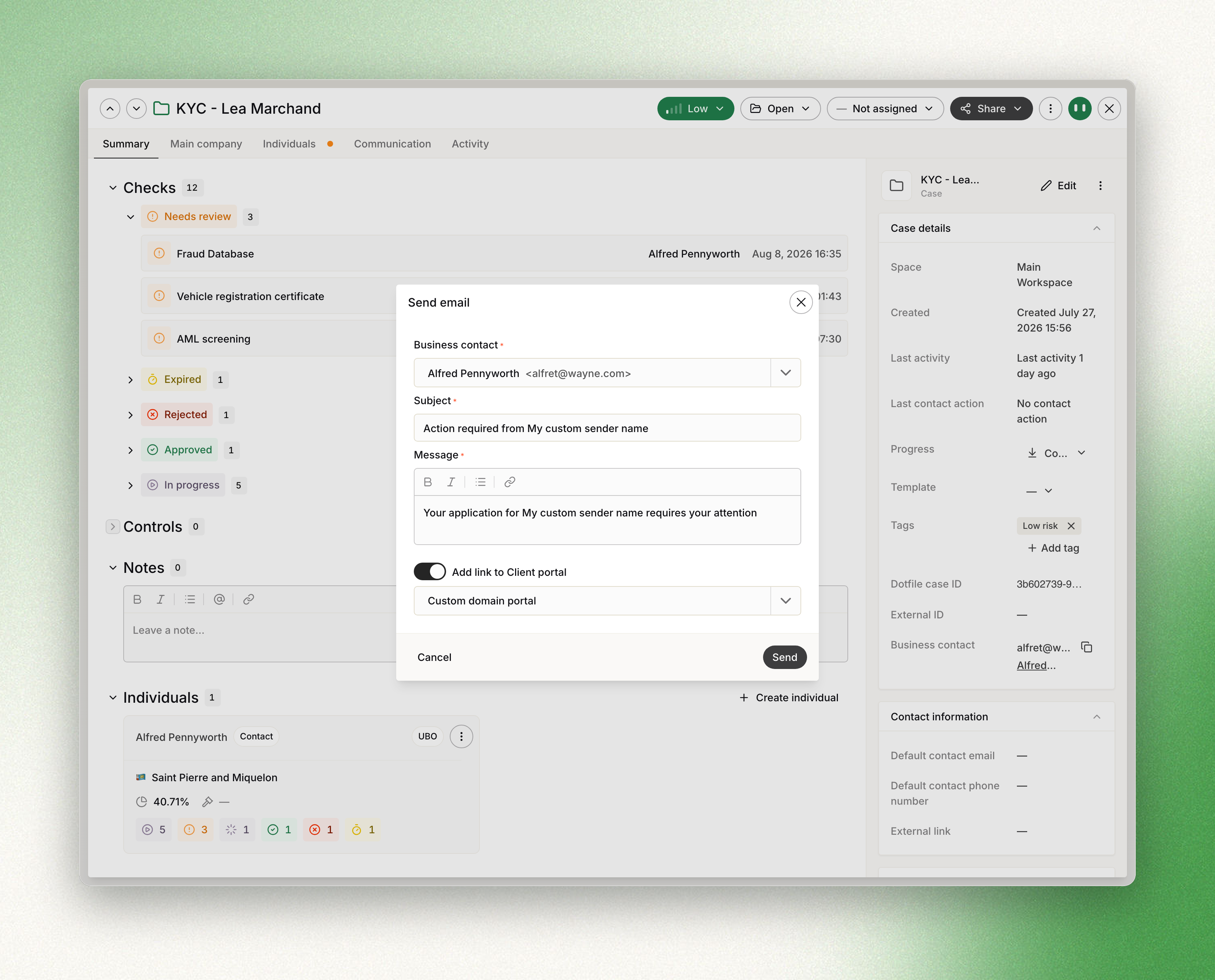Toggle Add link to Client portal switch

pyautogui.click(x=430, y=571)
